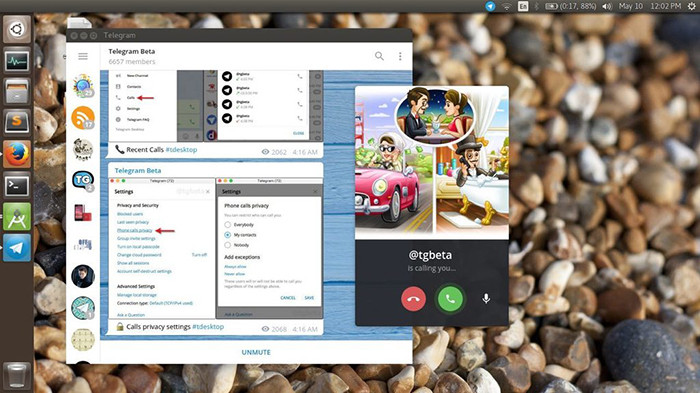Image resolution: width=700 pixels, height=393 pixels.
Task: Accept the incoming call from @tgbeta
Action: point(450,299)
